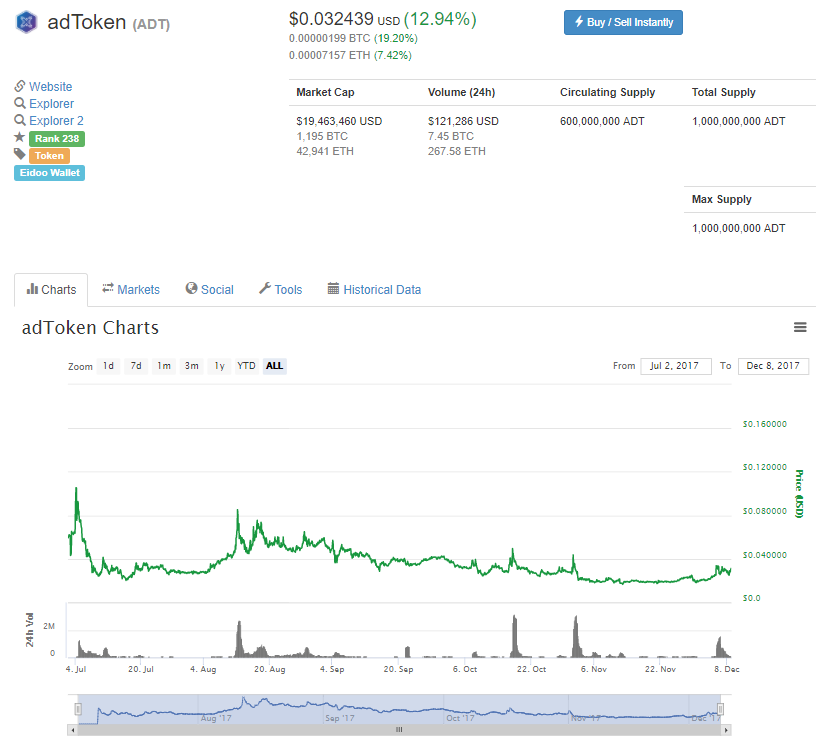Click the $0.032439 USD price

(x=345, y=19)
